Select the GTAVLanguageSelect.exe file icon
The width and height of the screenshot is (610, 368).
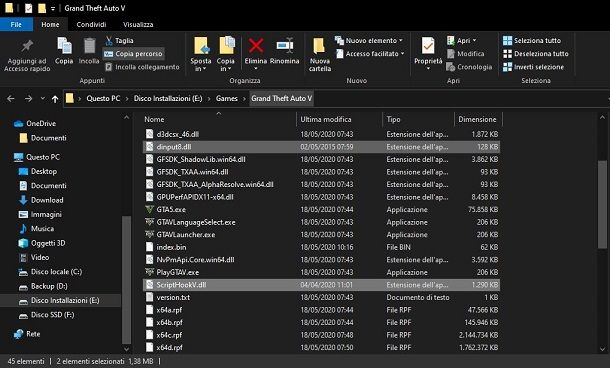click(149, 222)
